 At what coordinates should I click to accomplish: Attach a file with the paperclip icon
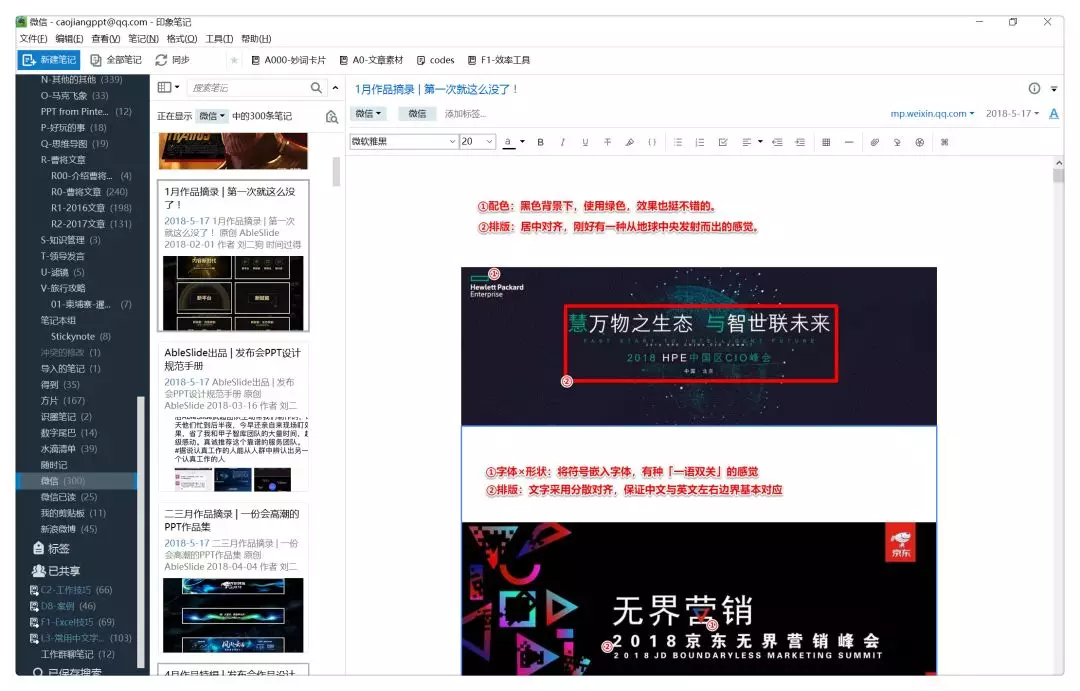(874, 142)
